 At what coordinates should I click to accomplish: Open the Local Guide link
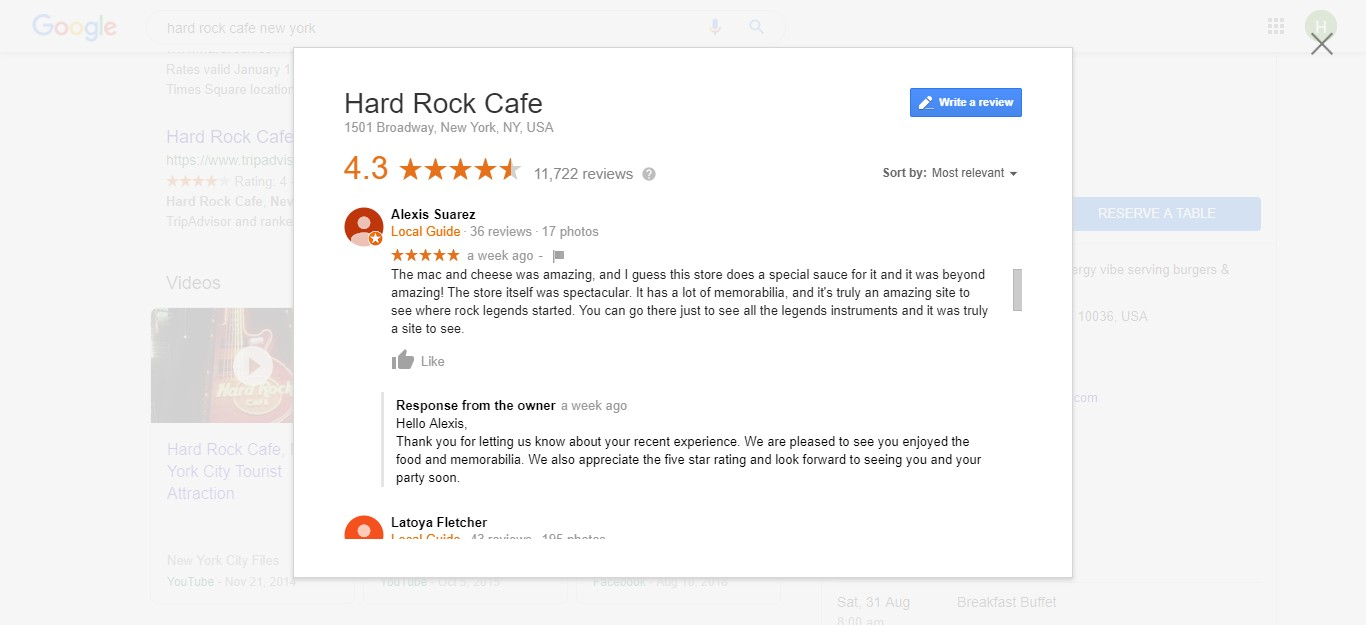pyautogui.click(x=425, y=231)
